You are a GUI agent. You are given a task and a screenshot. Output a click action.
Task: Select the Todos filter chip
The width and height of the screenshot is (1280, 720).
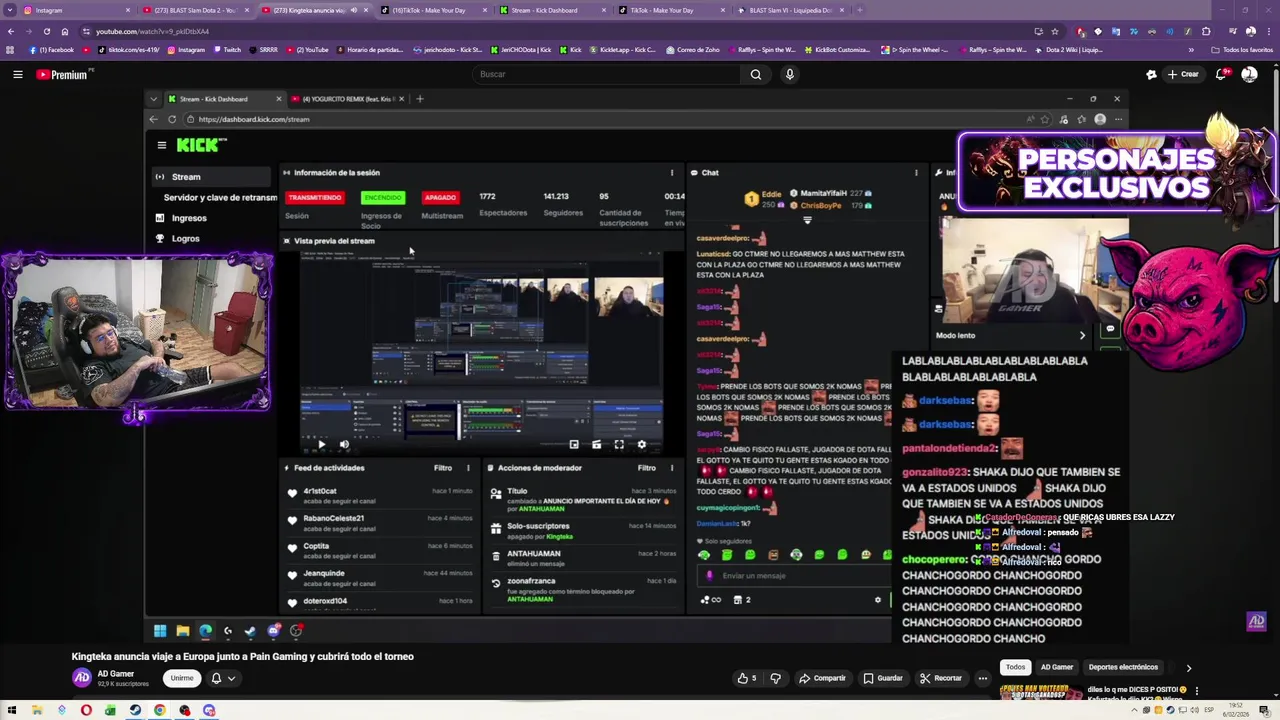click(1015, 667)
